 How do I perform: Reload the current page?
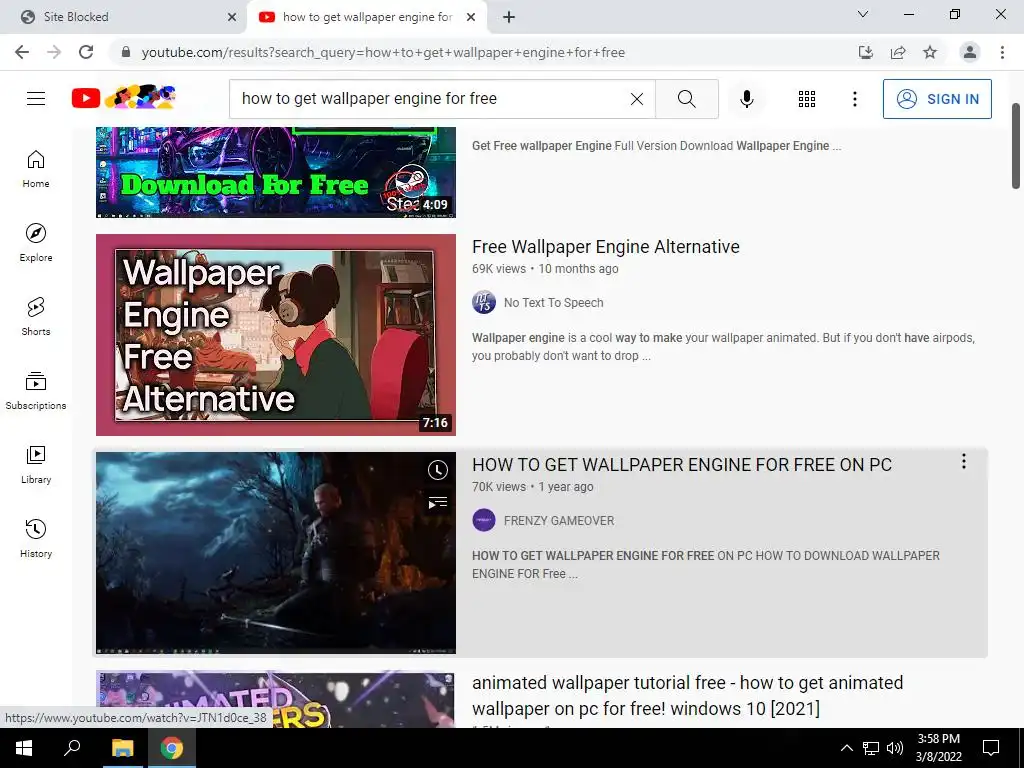coord(86,52)
